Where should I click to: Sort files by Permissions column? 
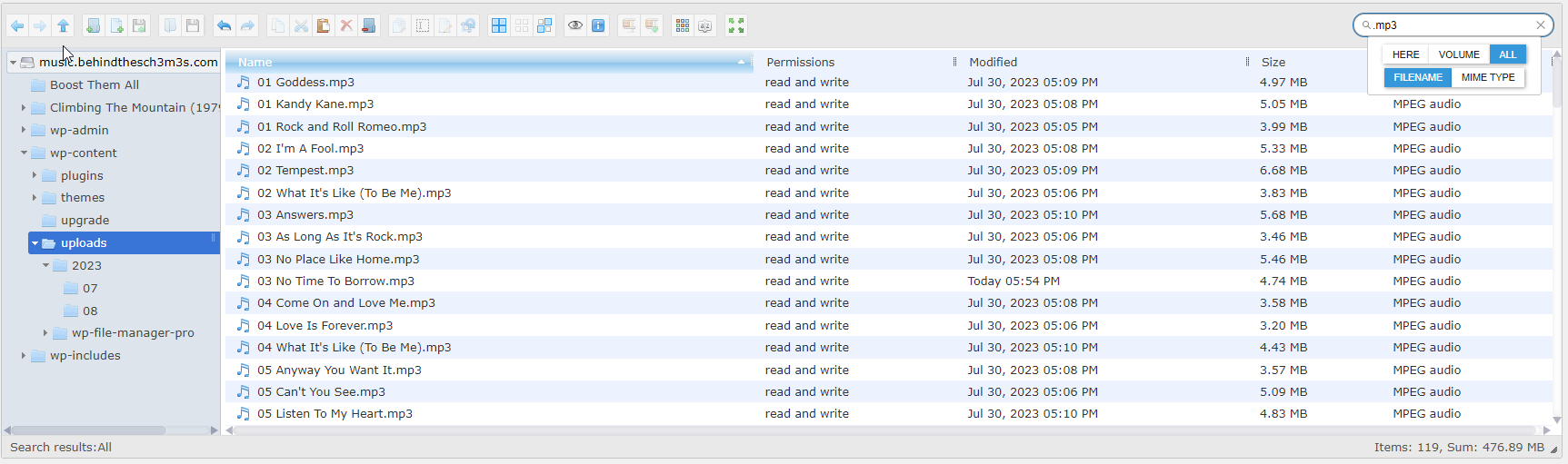tap(855, 62)
